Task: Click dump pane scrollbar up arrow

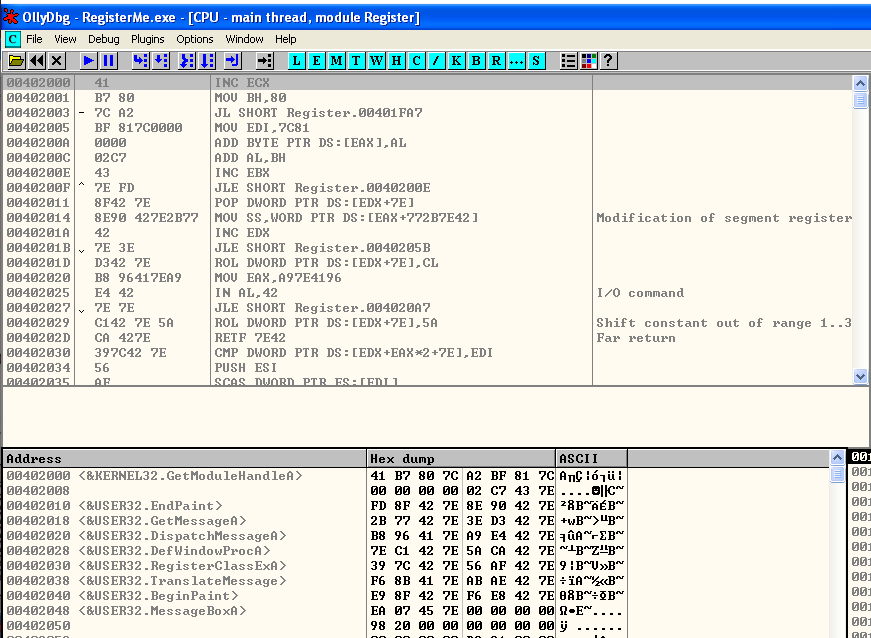Action: tap(837, 458)
